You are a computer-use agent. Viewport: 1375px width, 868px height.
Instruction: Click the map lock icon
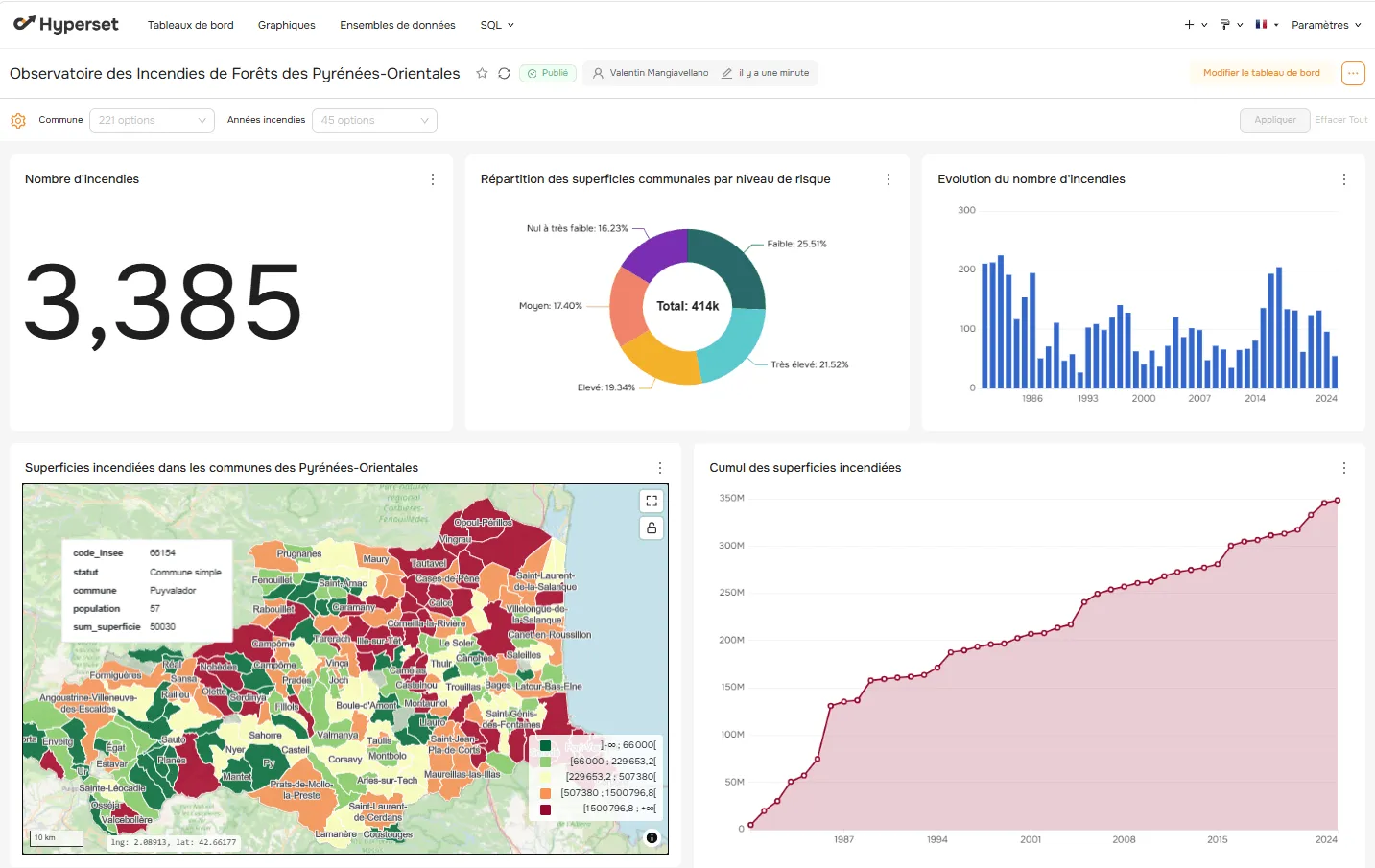point(652,528)
